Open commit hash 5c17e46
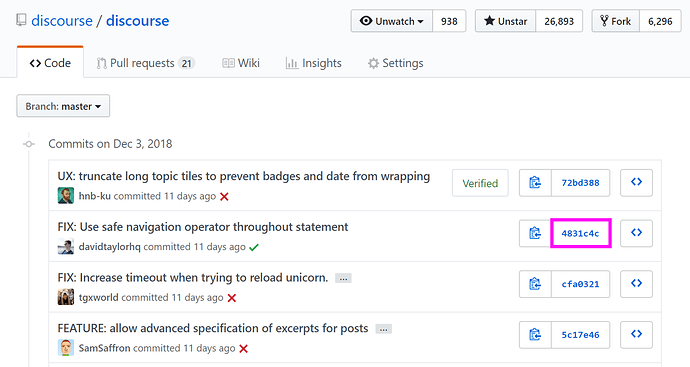 [580, 335]
